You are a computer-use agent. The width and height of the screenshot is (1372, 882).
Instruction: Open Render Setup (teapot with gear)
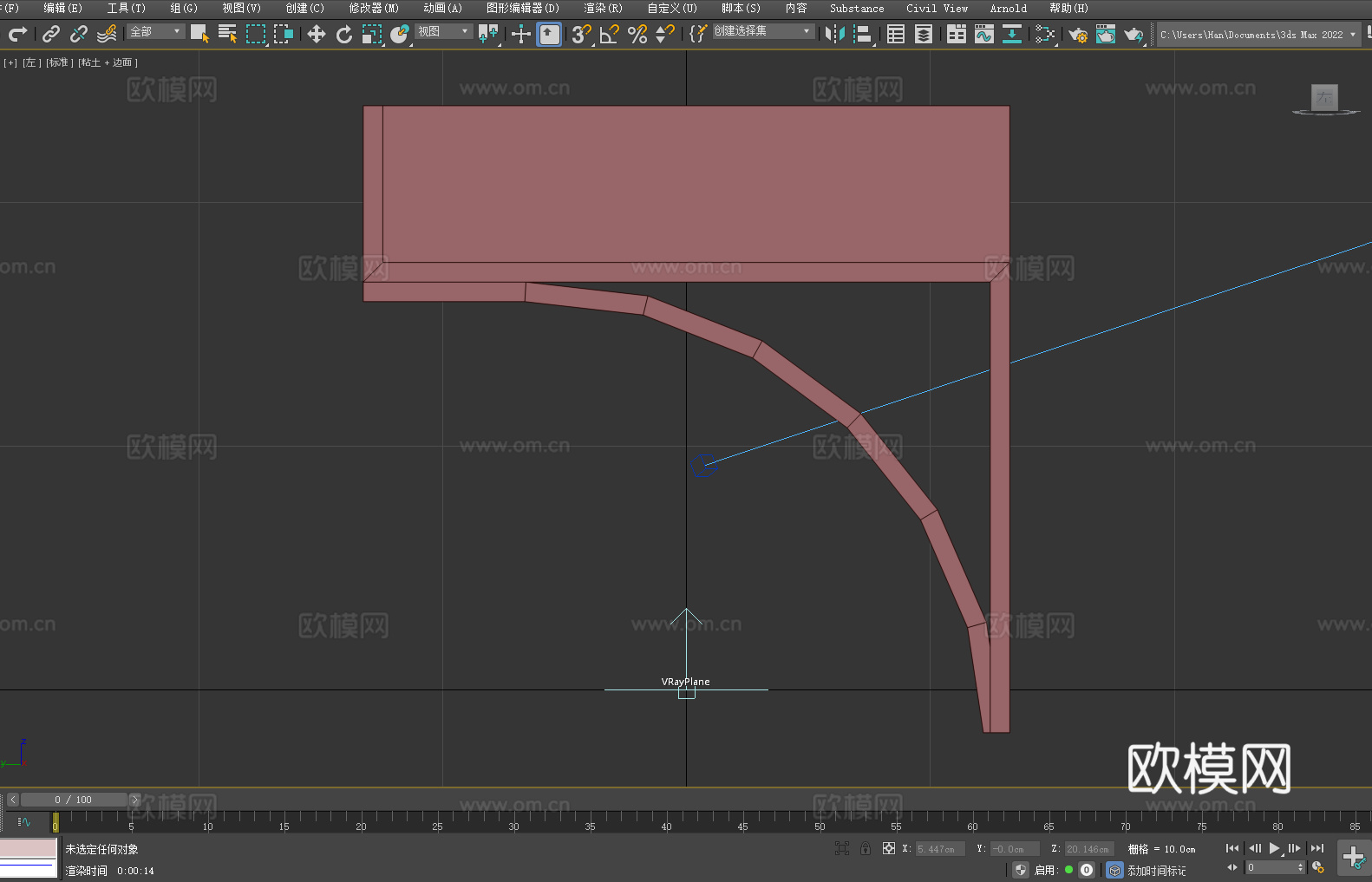click(1078, 34)
